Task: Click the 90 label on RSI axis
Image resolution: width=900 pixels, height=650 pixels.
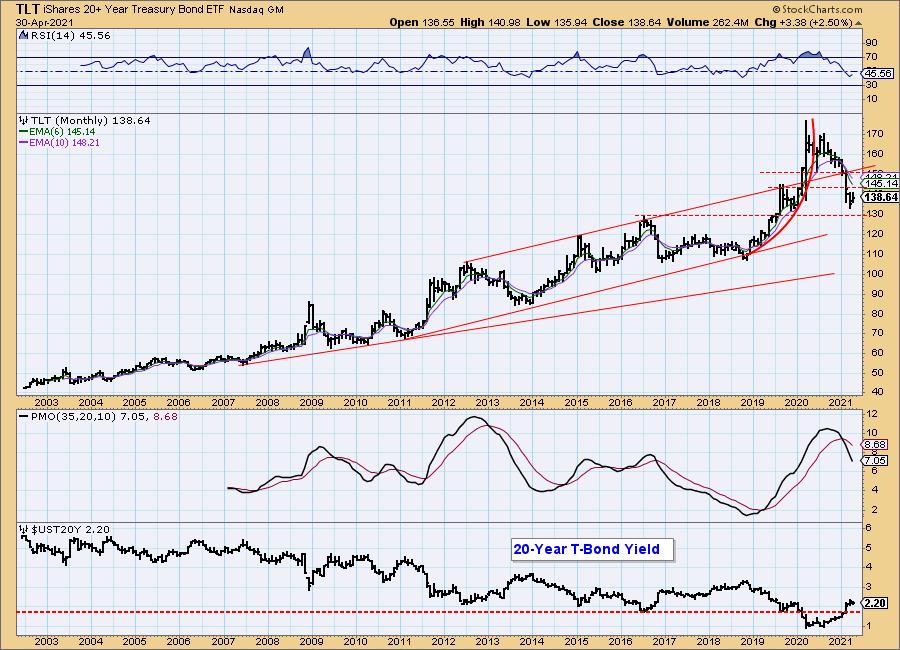Action: pos(871,42)
